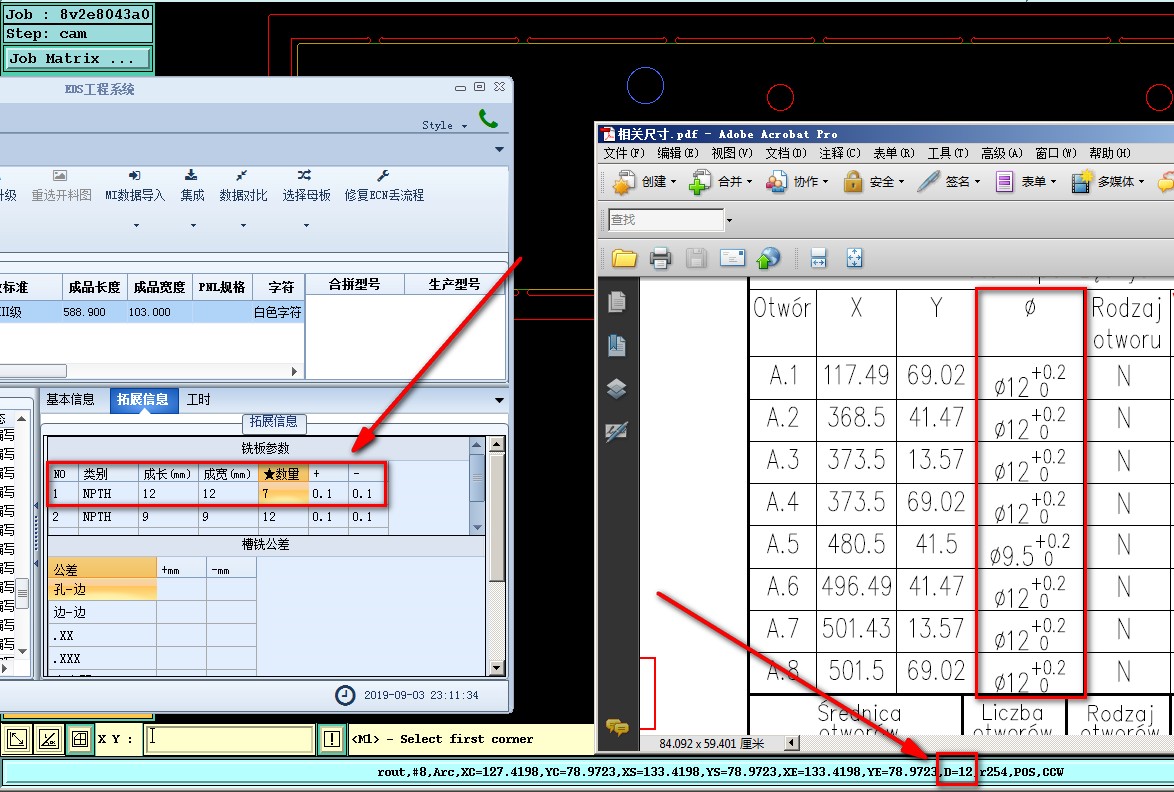Screen dimensions: 1174x792
Task: Click the 生产型号 column header
Action: point(454,284)
